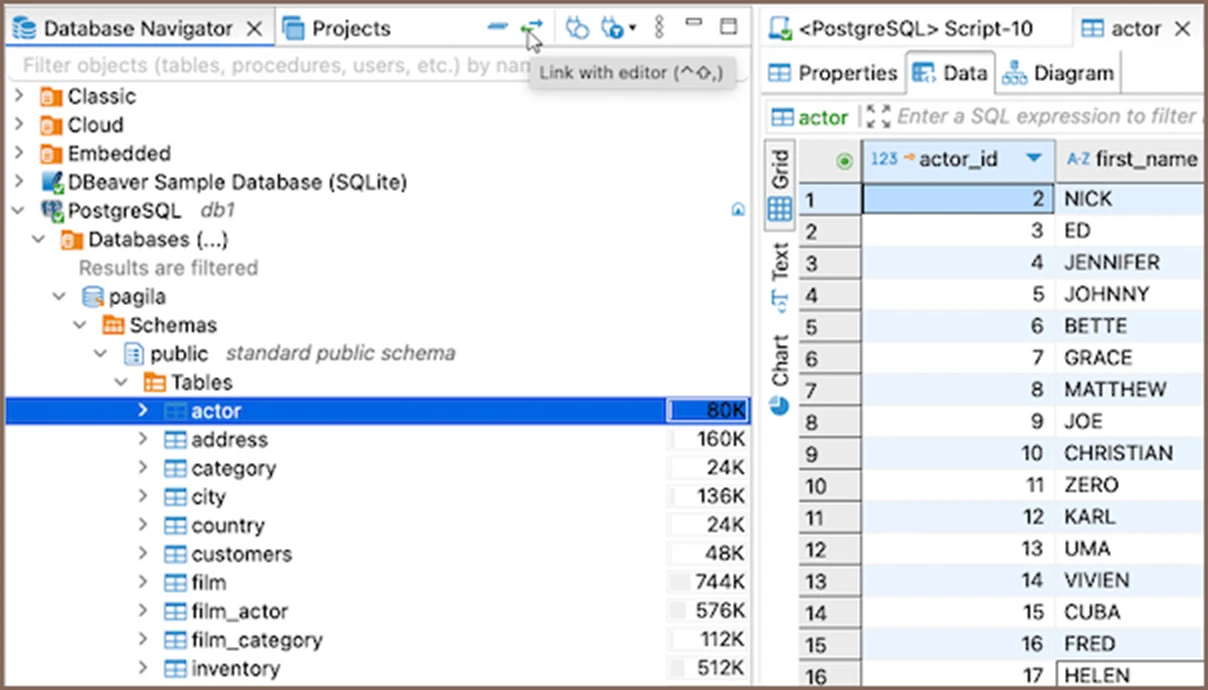Image resolution: width=1208 pixels, height=690 pixels.
Task: Select the cell containing MATTHEW
Action: (x=1131, y=390)
